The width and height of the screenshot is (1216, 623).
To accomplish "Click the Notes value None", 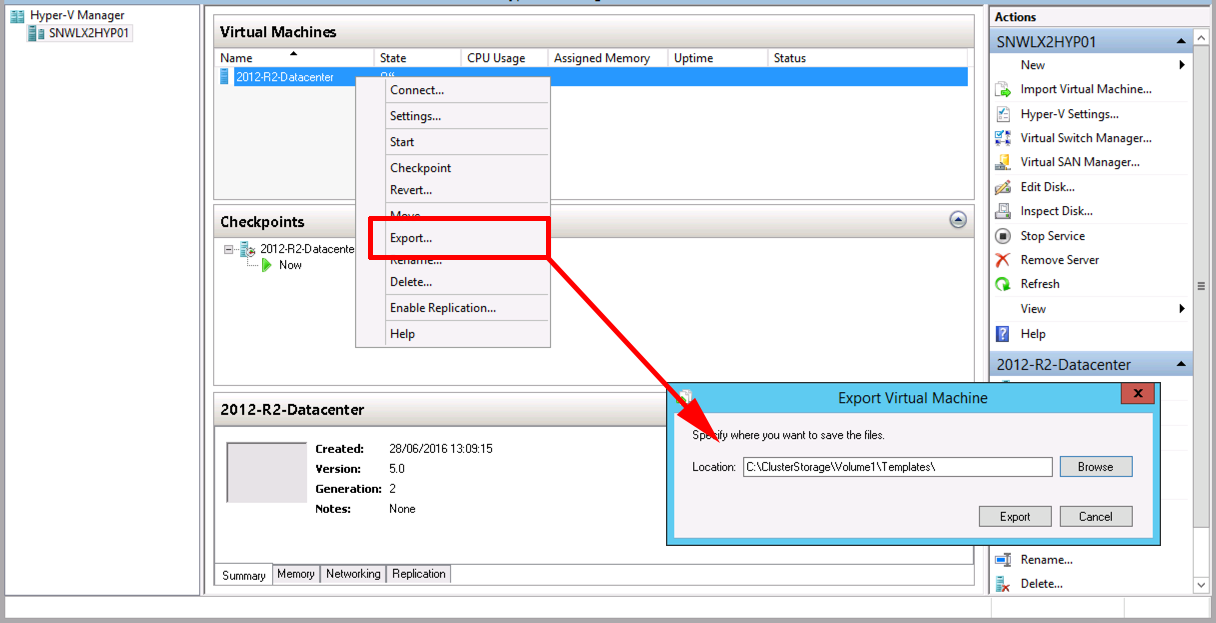I will 402,509.
